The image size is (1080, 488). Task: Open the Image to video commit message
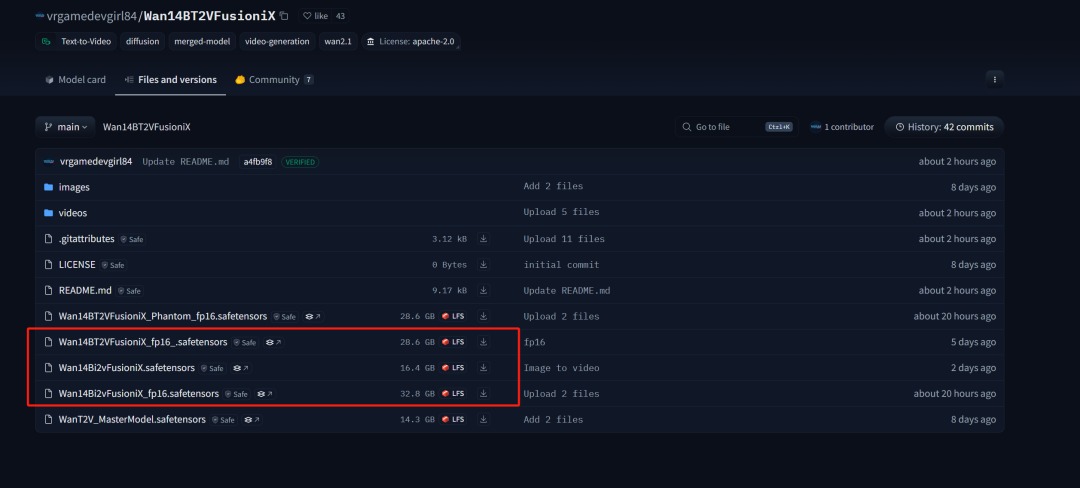click(561, 368)
